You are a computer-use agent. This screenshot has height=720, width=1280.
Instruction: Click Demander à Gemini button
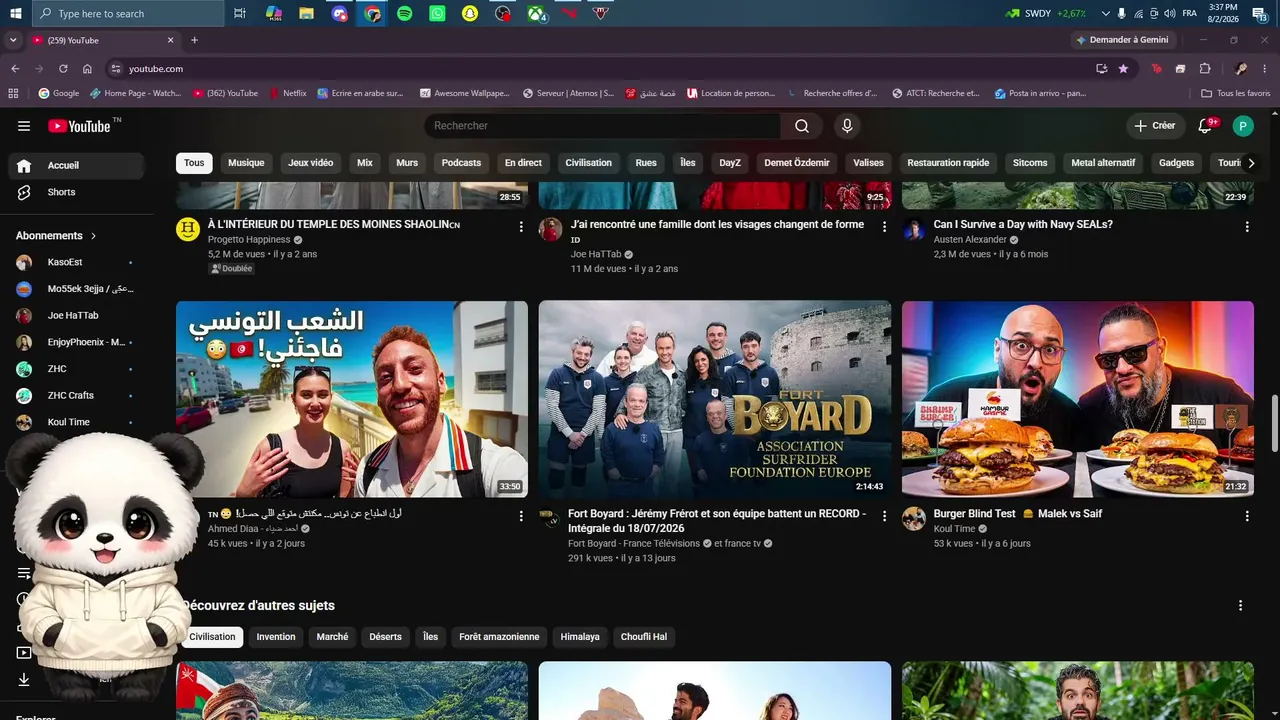1121,40
